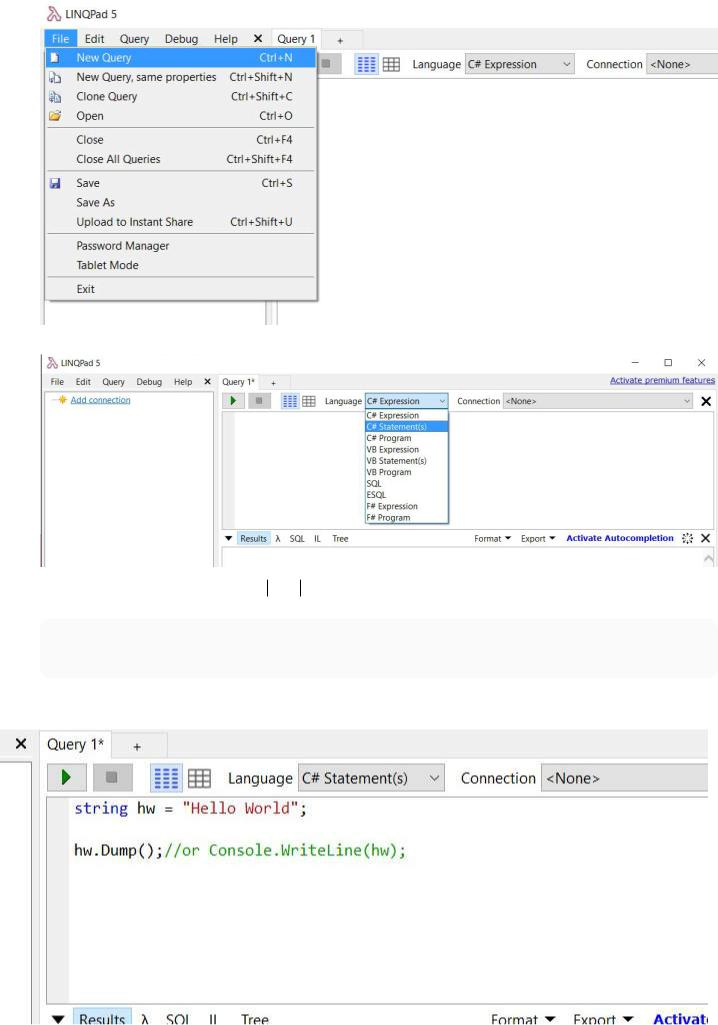Click rich text results icon in window showing language list
The image size is (718, 1025).
290,401
